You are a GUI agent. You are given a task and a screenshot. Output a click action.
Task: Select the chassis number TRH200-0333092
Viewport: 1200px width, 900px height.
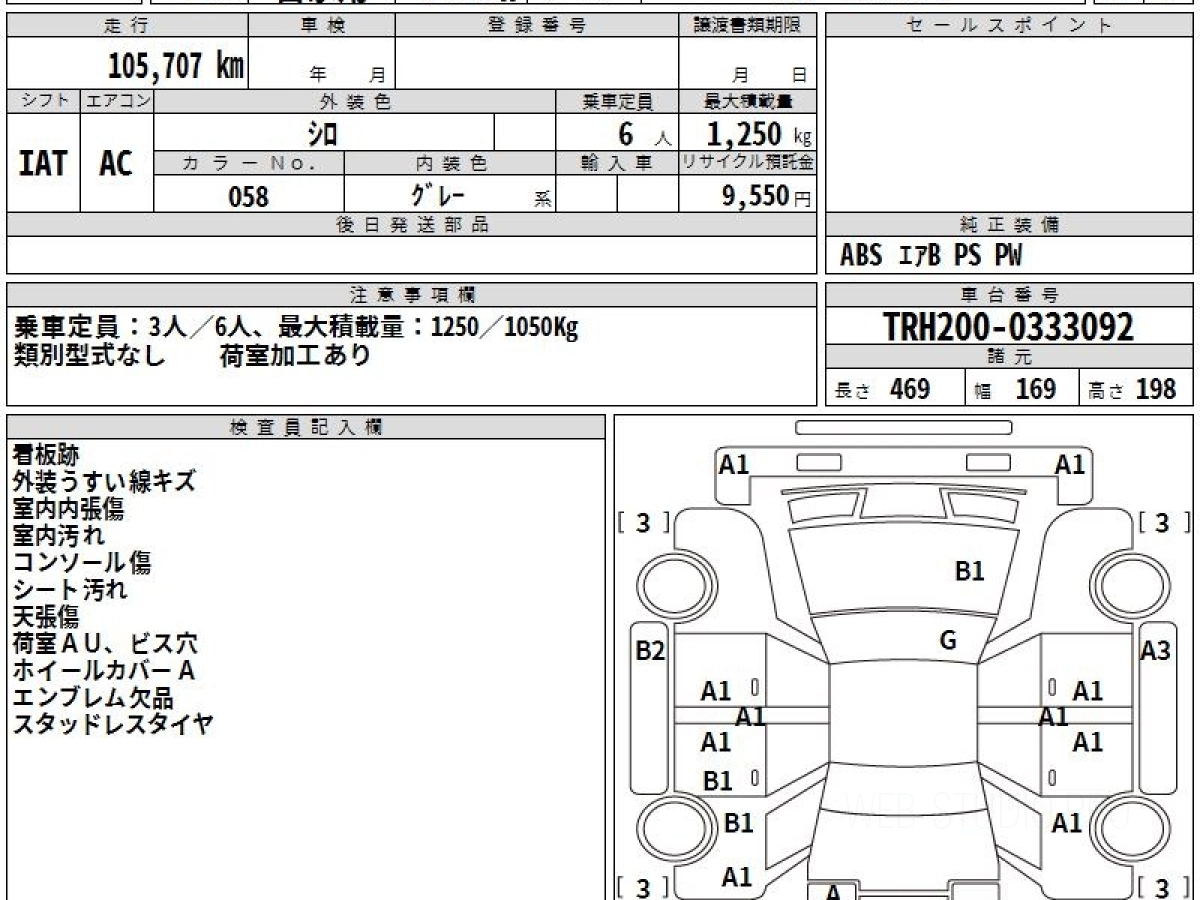tap(1008, 326)
